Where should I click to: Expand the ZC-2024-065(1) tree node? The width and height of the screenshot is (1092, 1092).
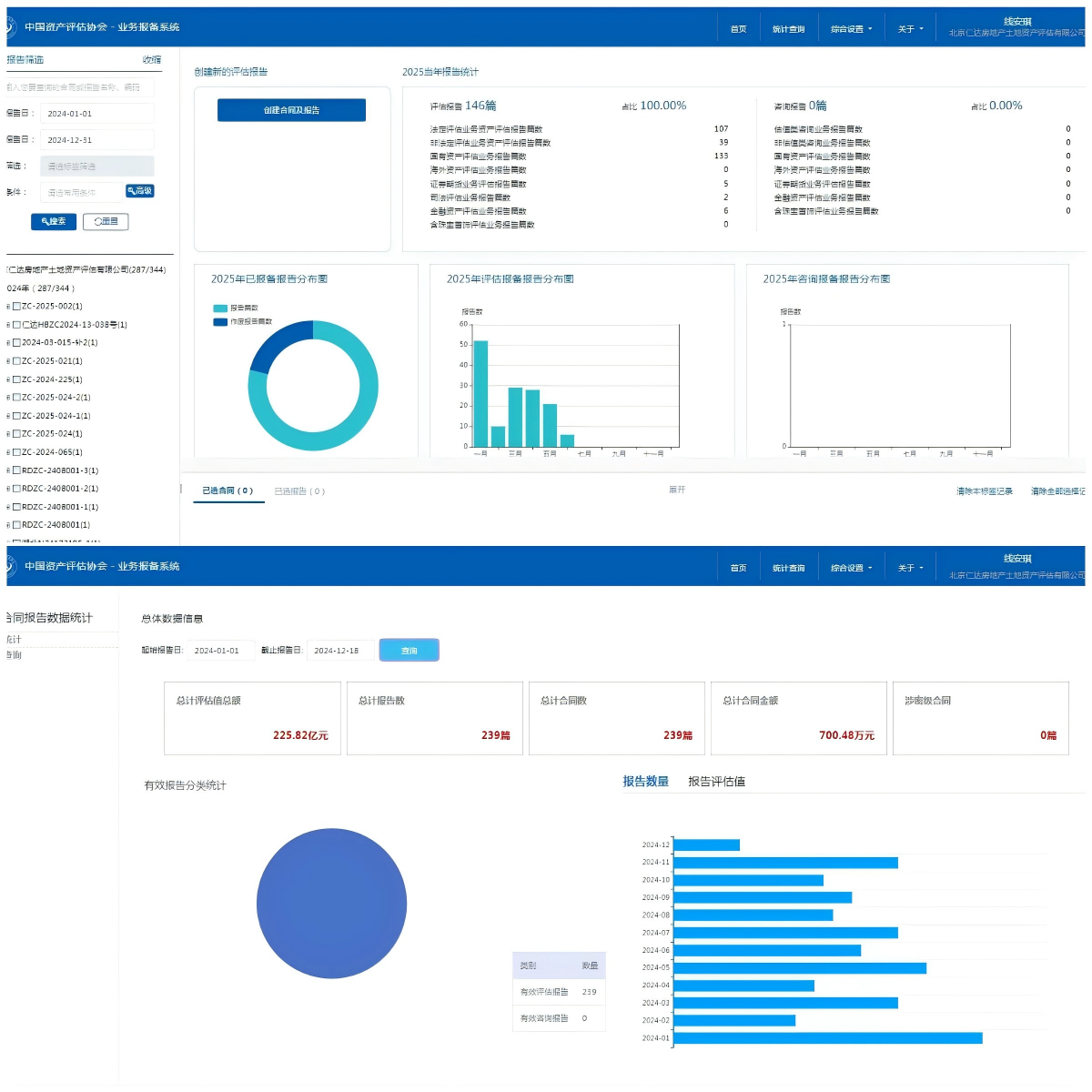(x=8, y=452)
